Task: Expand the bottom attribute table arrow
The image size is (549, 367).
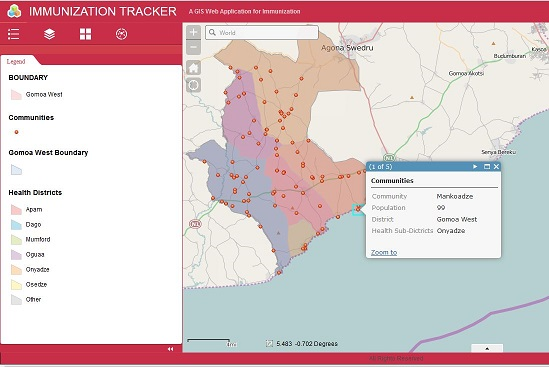Action: (x=487, y=348)
